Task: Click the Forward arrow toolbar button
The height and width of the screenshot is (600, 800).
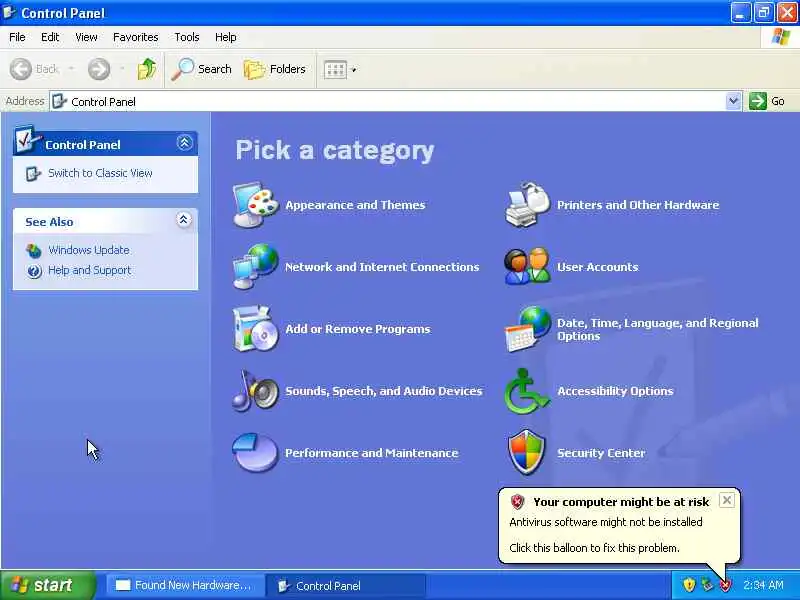Action: pos(99,69)
